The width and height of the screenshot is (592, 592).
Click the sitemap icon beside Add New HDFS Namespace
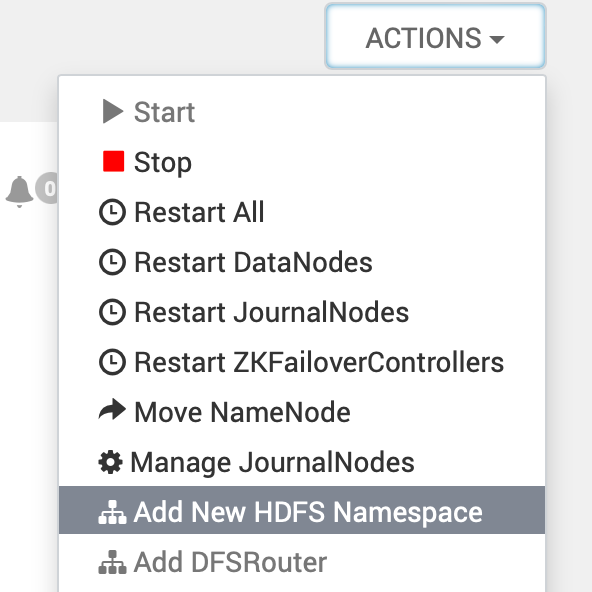point(113,512)
